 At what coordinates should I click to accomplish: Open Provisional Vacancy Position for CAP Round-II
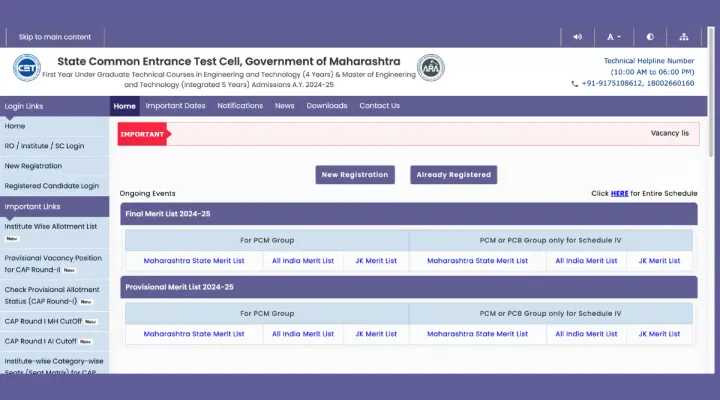(x=53, y=264)
